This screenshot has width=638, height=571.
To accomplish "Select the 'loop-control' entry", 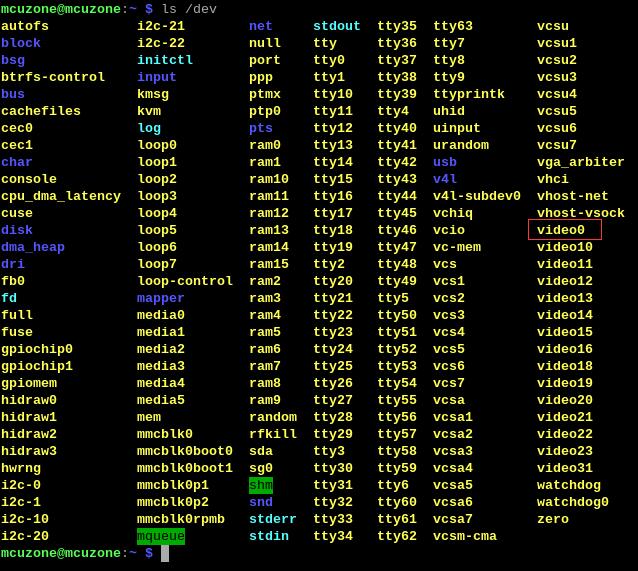I will 185,281.
